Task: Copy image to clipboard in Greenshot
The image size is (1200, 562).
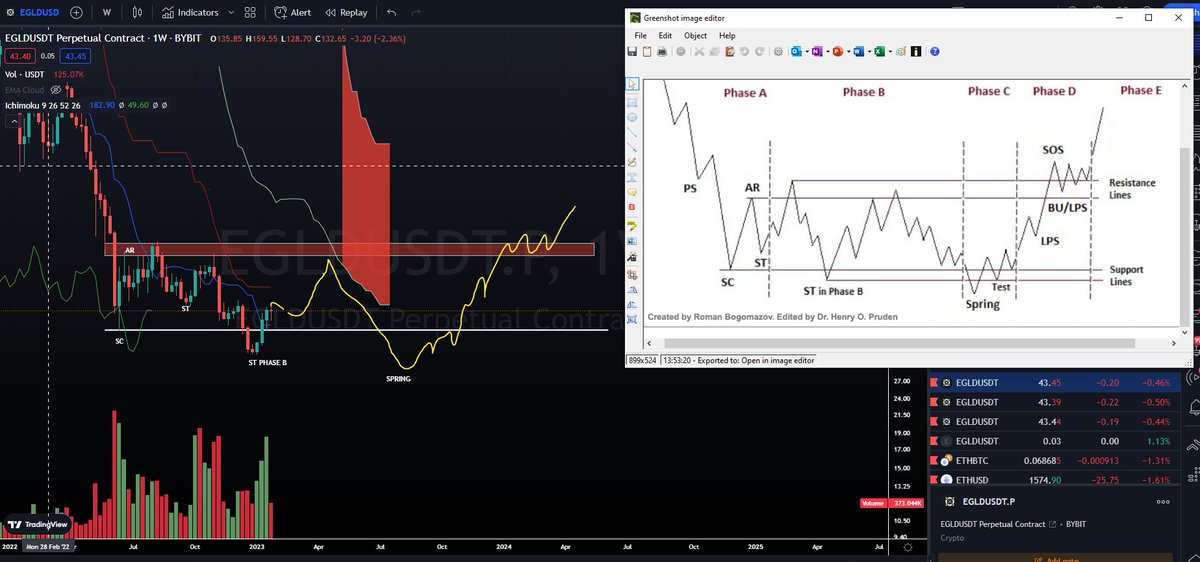Action: pyautogui.click(x=647, y=51)
